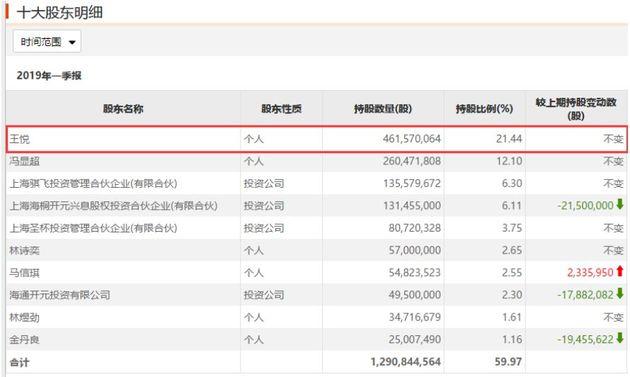The height and width of the screenshot is (377, 630).
Task: Click red up arrow beside 2,335,950
Action: click(x=620, y=271)
